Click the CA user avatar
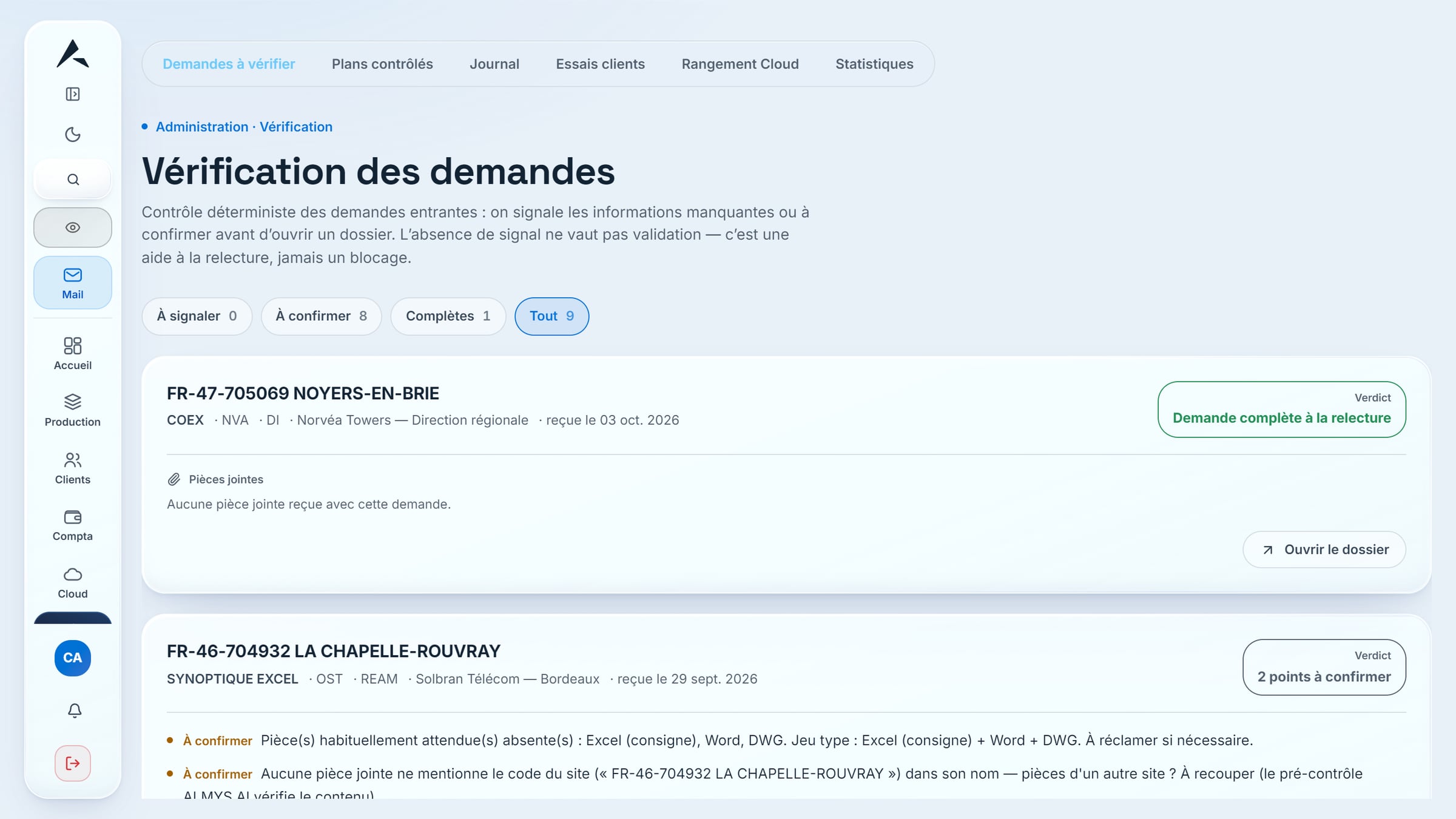The image size is (1456, 819). coord(73,658)
